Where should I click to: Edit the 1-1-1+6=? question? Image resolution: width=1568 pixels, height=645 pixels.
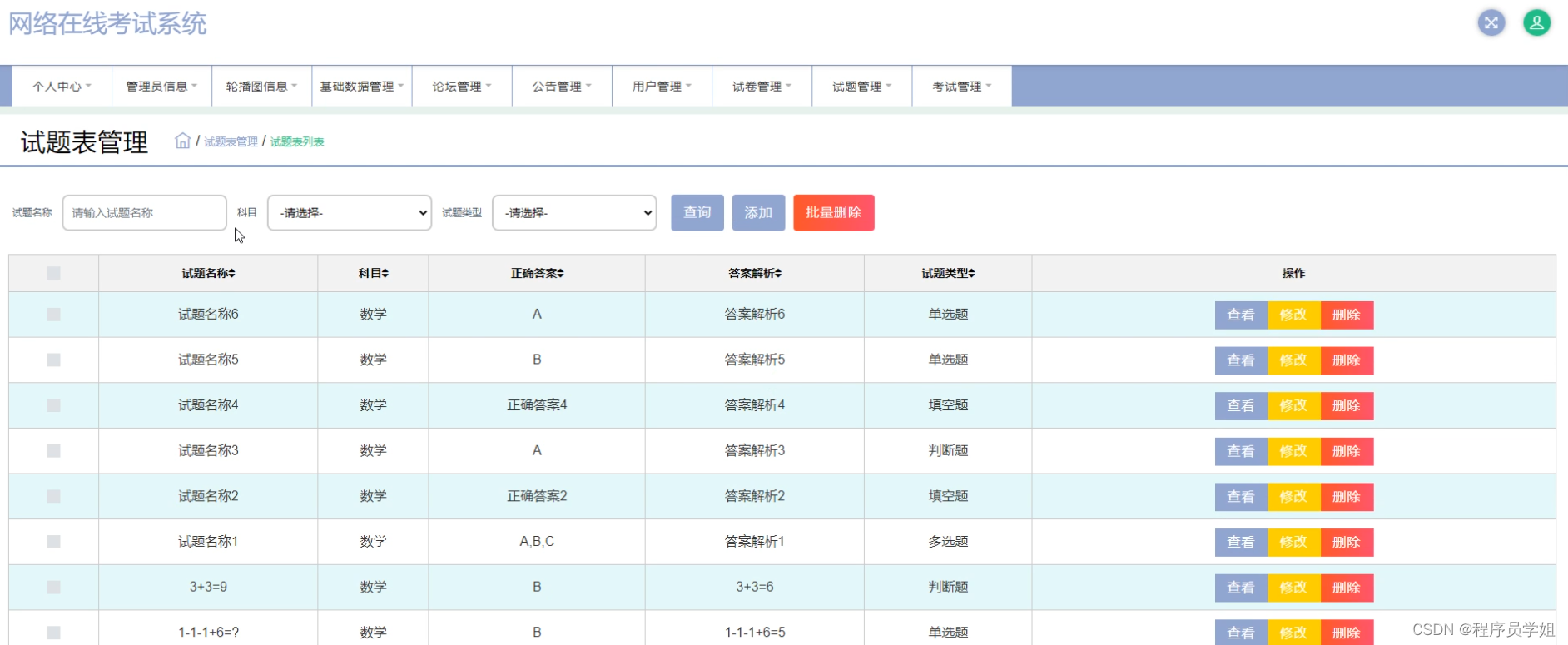point(1293,633)
